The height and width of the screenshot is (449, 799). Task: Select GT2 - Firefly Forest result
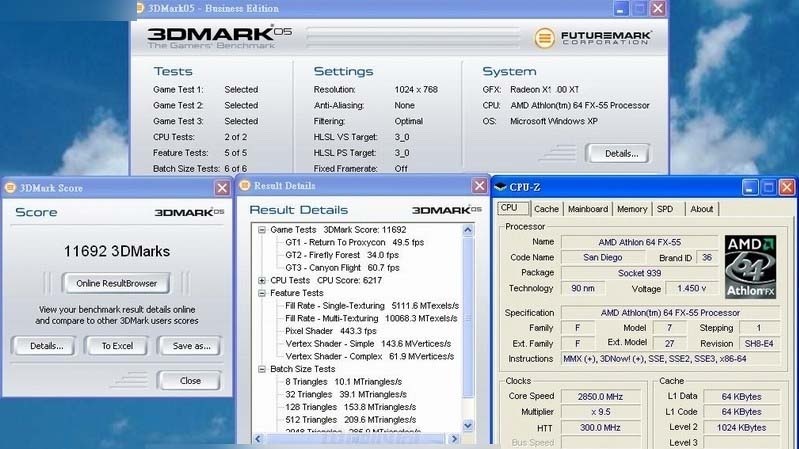pos(342,255)
